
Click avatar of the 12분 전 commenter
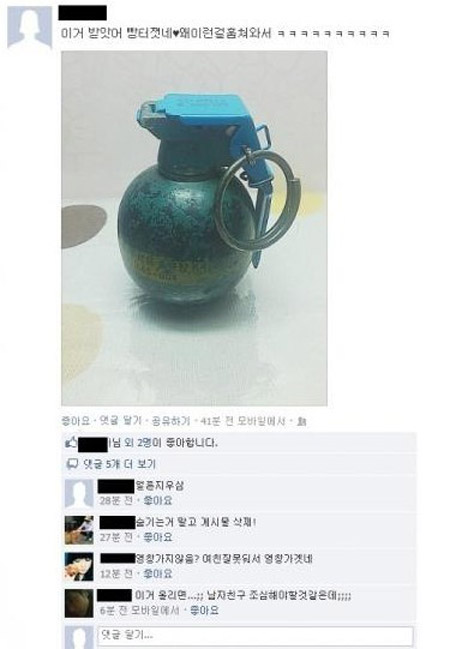[79, 567]
